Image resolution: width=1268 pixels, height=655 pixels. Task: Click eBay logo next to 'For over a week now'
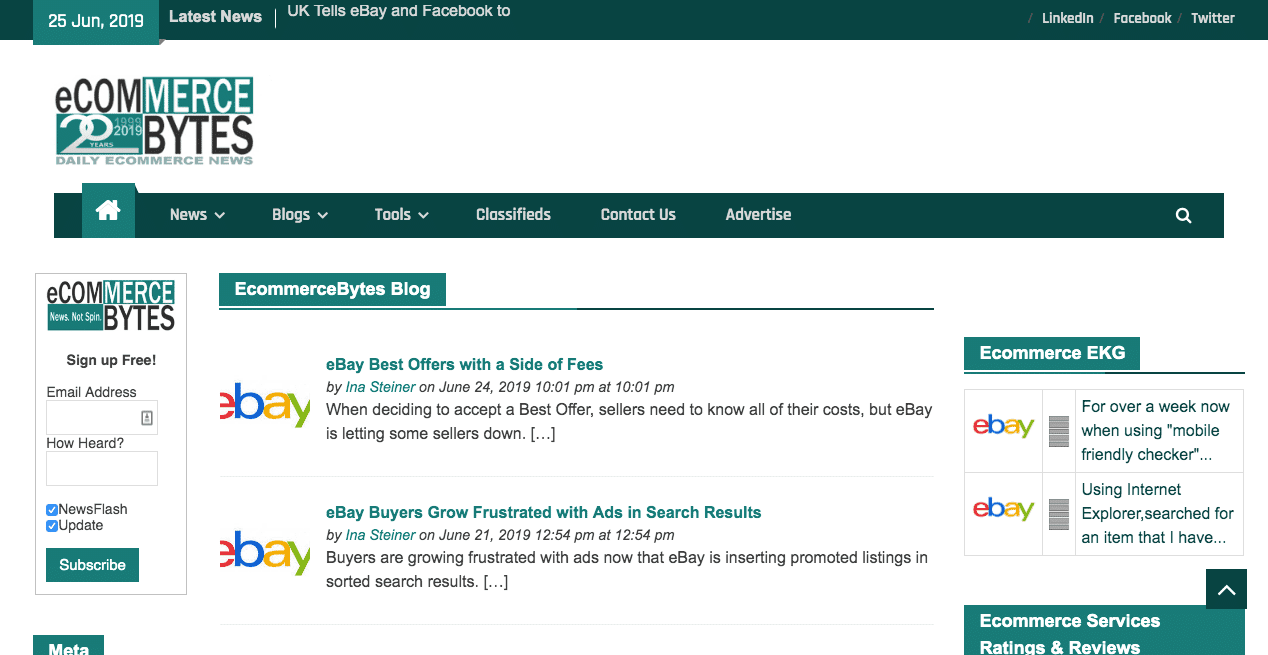click(x=1003, y=427)
